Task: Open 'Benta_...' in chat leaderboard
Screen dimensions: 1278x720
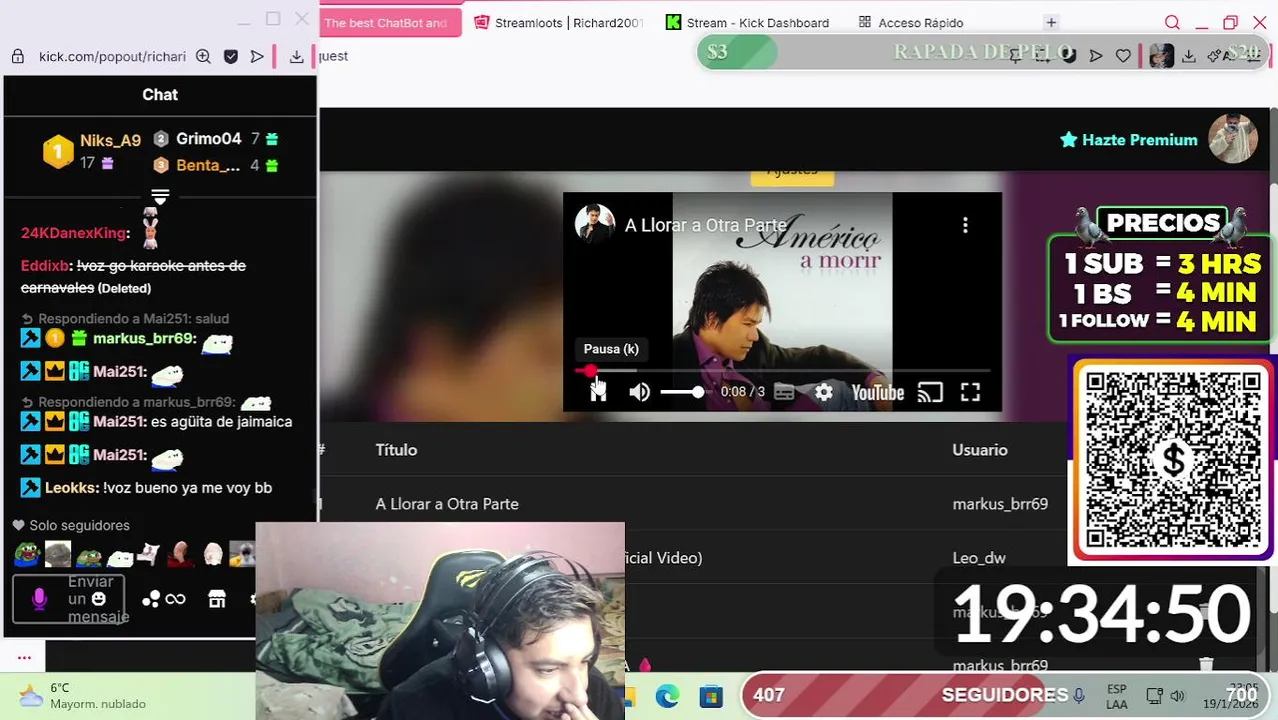Action: (x=208, y=165)
